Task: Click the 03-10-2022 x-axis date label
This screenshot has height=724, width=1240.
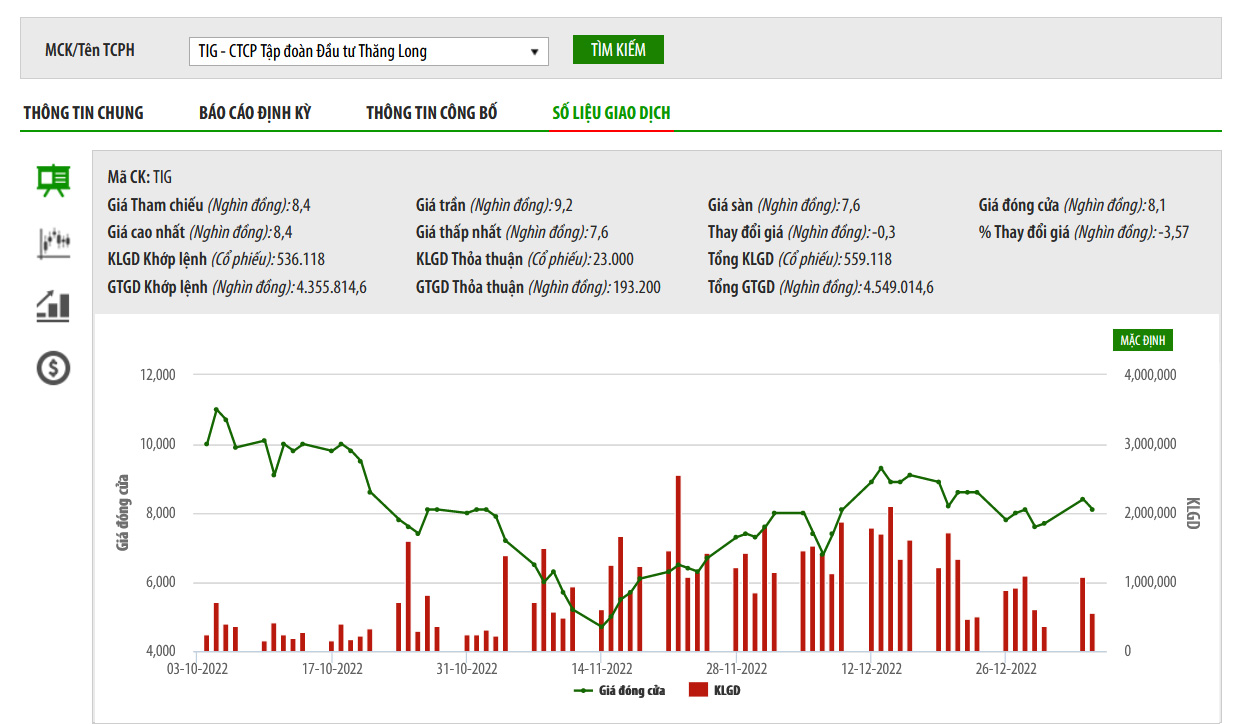Action: [197, 668]
